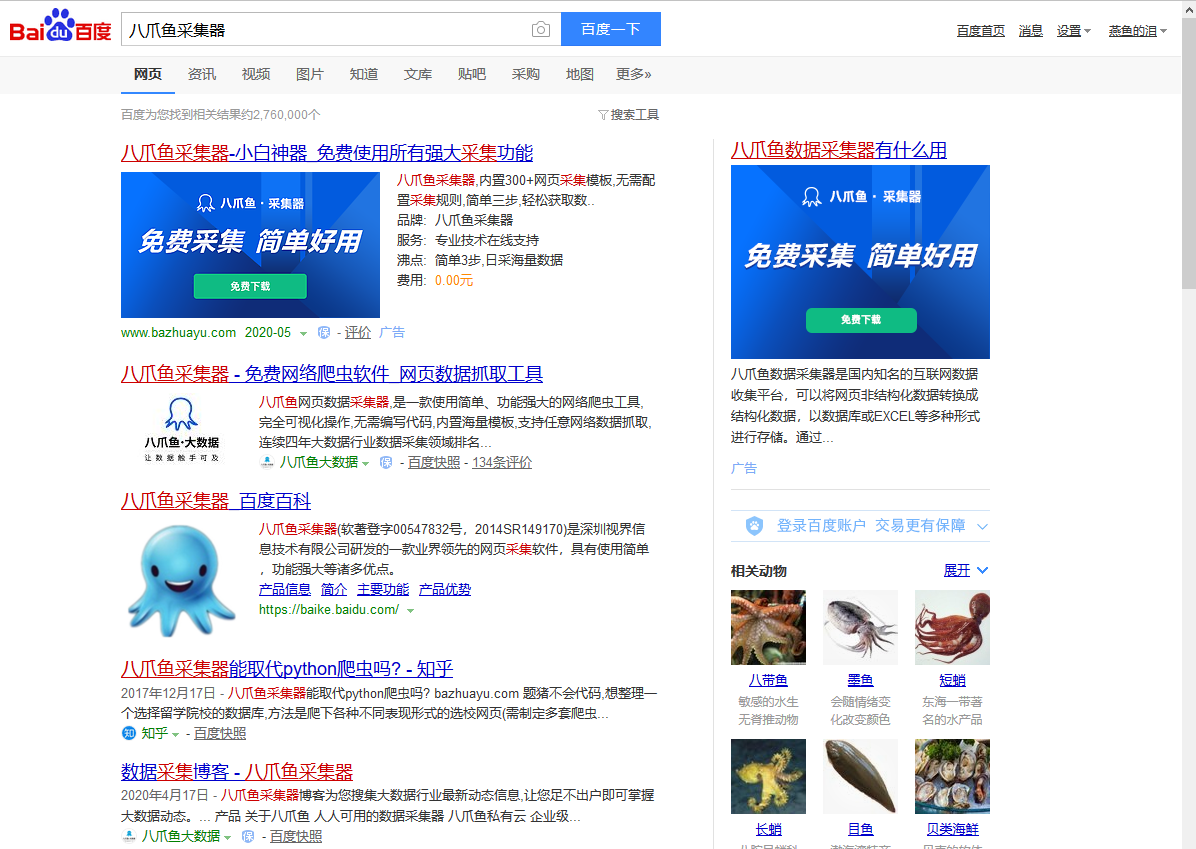Click the shield icon beside 登录百度账户

(x=754, y=526)
